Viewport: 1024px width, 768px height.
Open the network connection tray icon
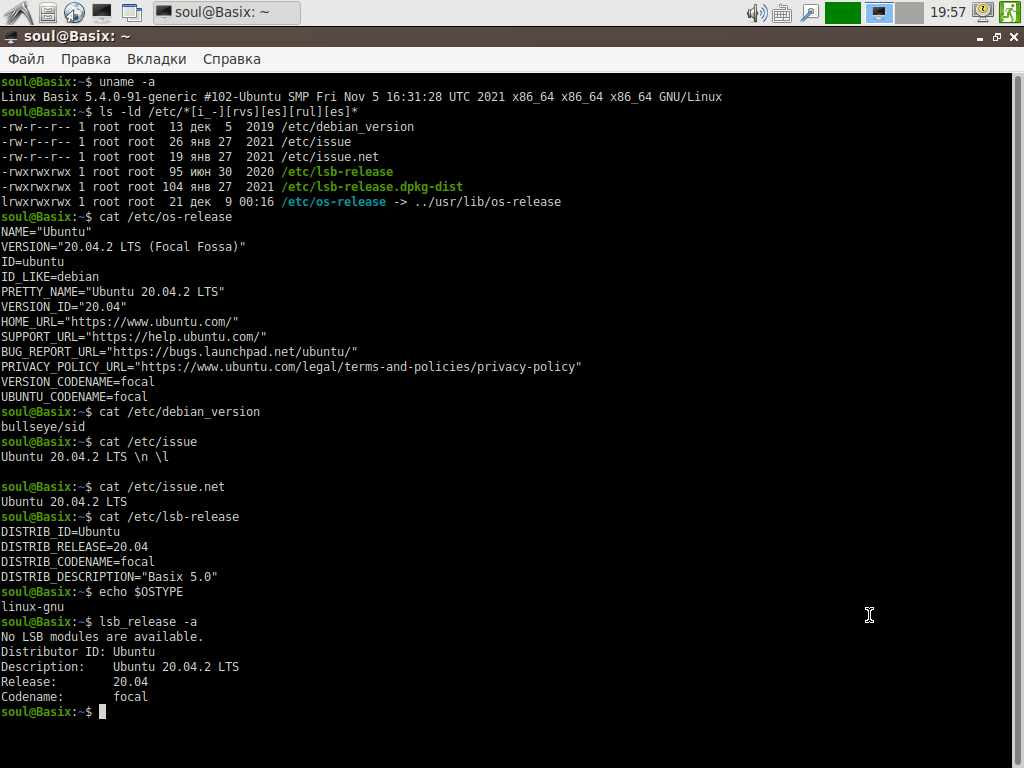tap(810, 13)
